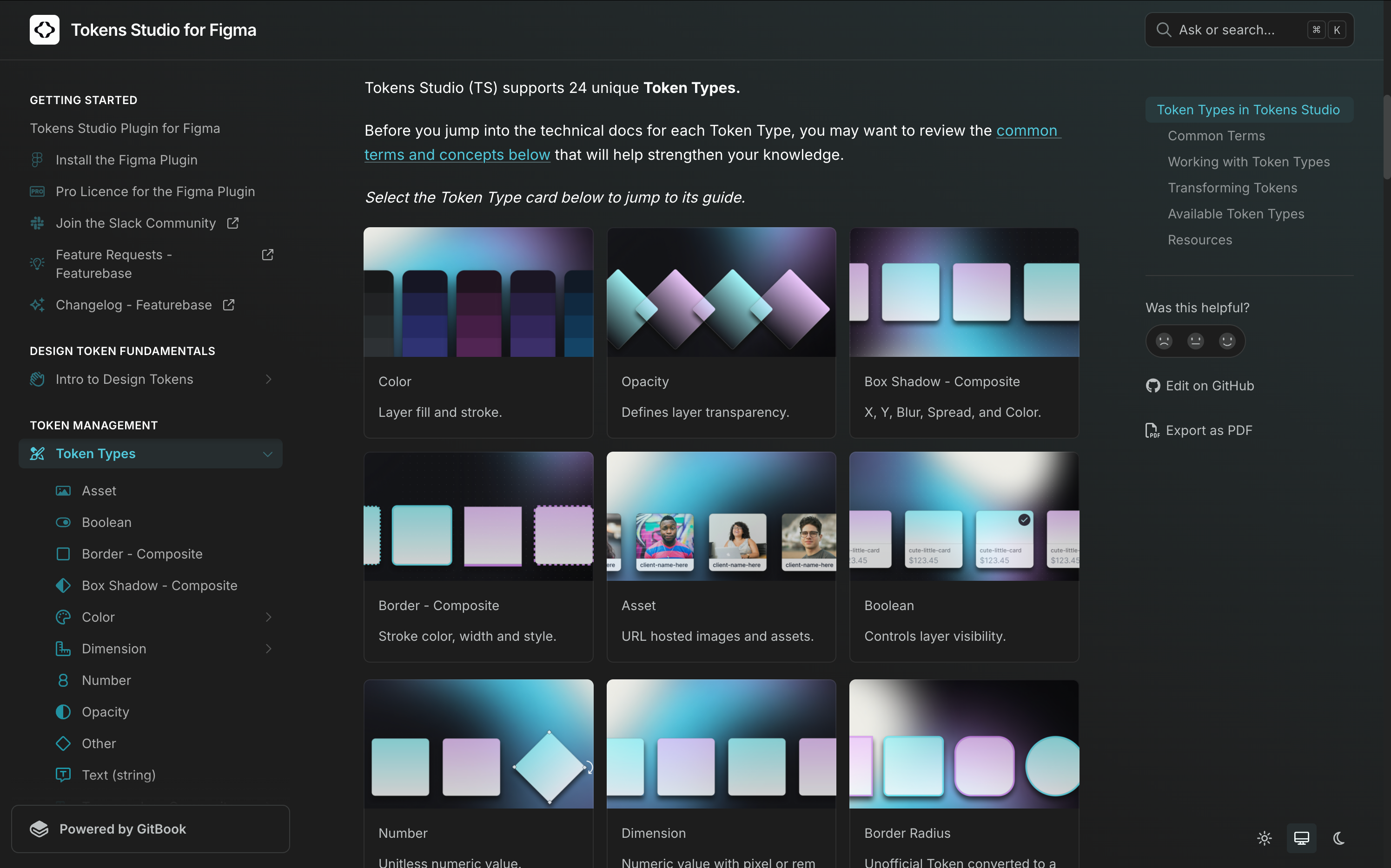Click the waving hand icon beside Intro to Design Tokens

coord(37,380)
